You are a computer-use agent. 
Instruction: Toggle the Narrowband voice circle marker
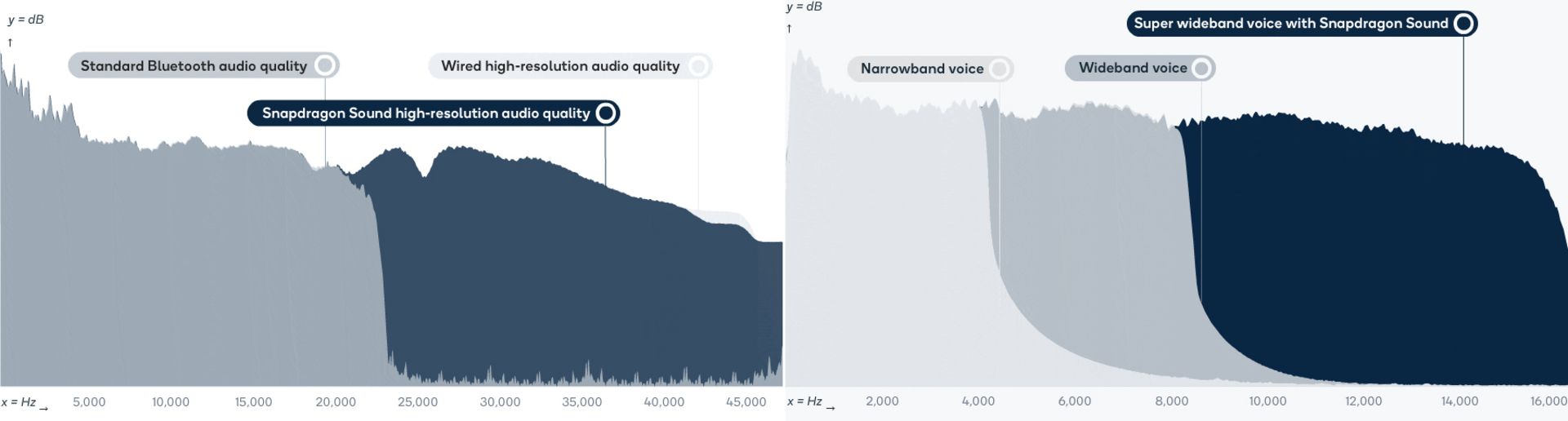(x=999, y=69)
